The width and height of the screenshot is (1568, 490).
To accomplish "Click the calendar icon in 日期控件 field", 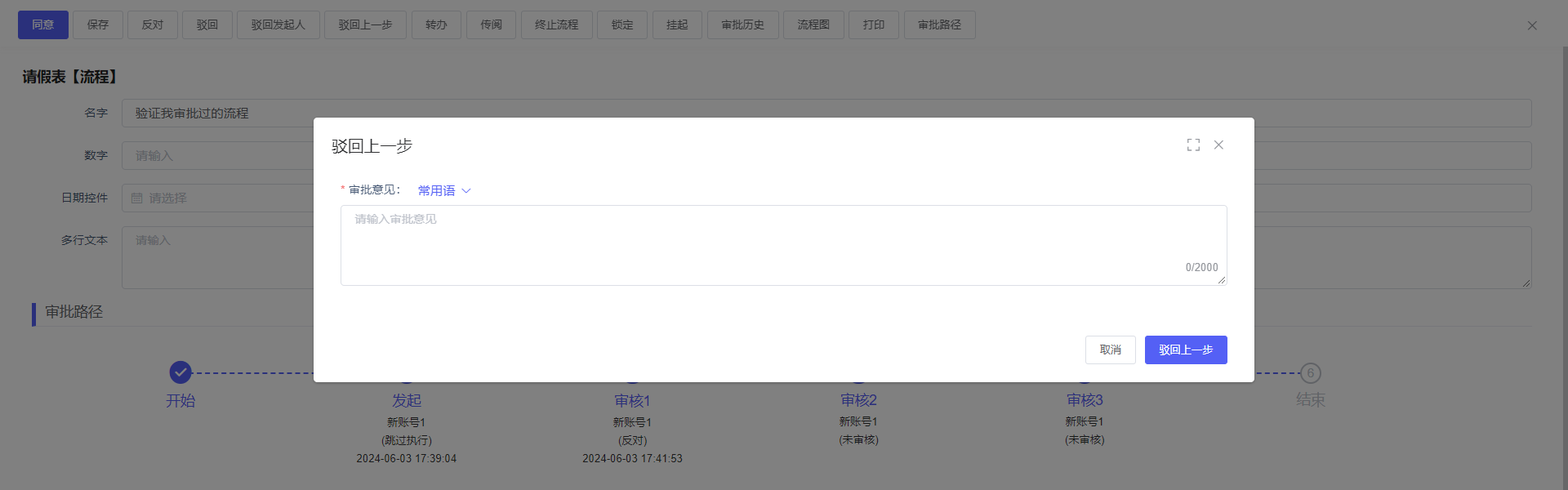I will pyautogui.click(x=137, y=198).
